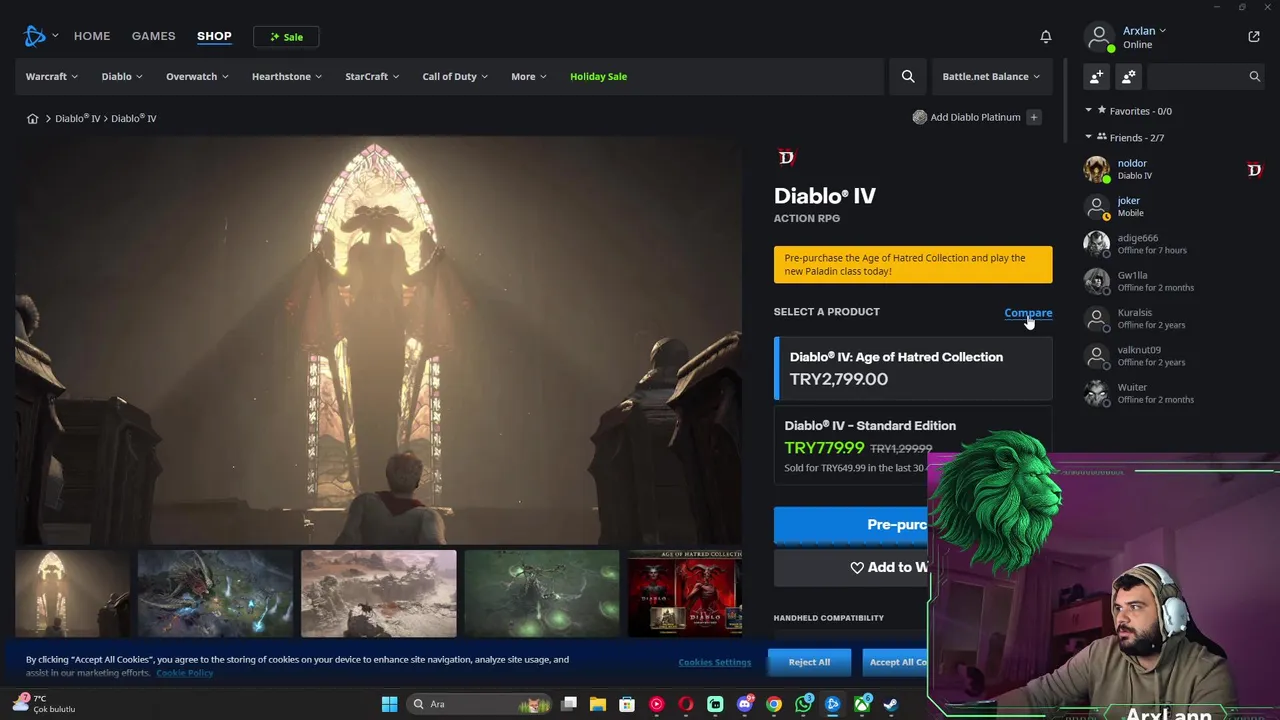This screenshot has height=720, width=1280.
Task: Click the Battle.net logo icon
Action: 35,36
